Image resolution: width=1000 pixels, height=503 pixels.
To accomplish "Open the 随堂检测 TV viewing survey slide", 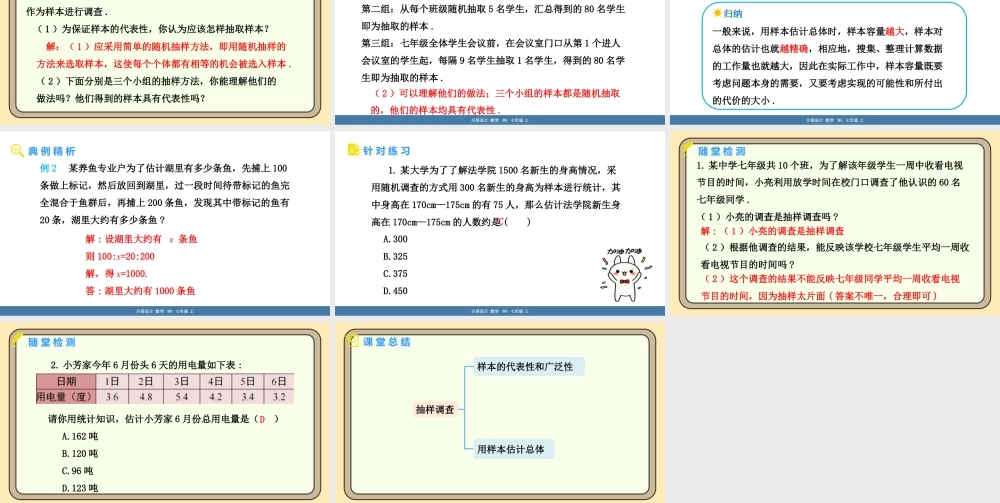I will (835, 223).
